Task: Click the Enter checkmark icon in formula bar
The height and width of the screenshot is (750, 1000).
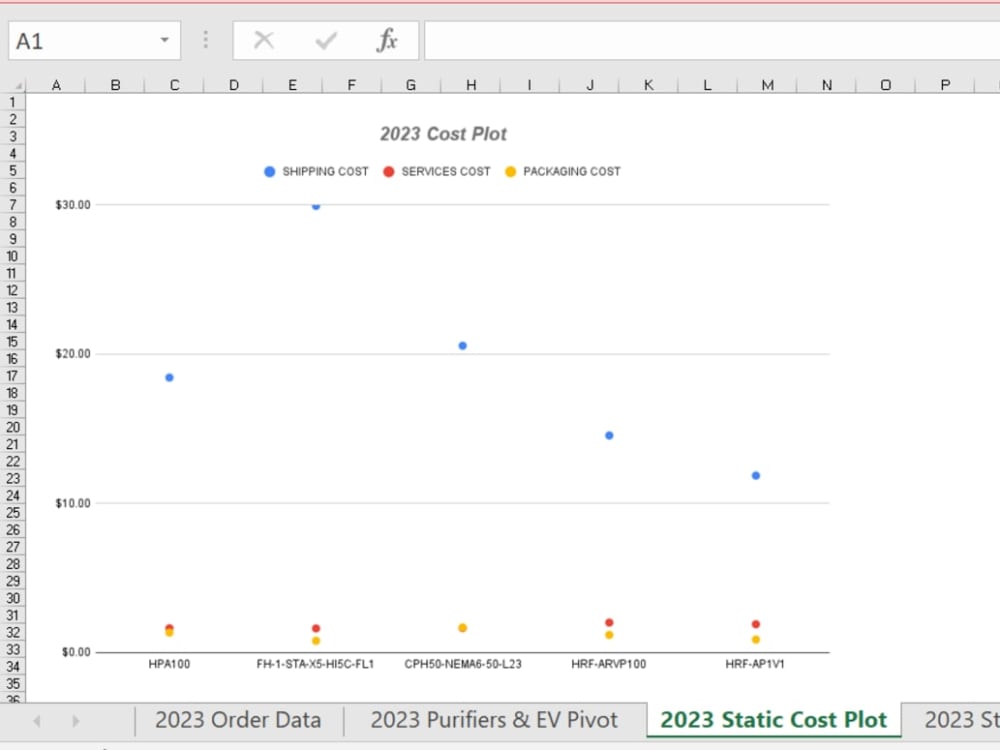Action: 326,41
